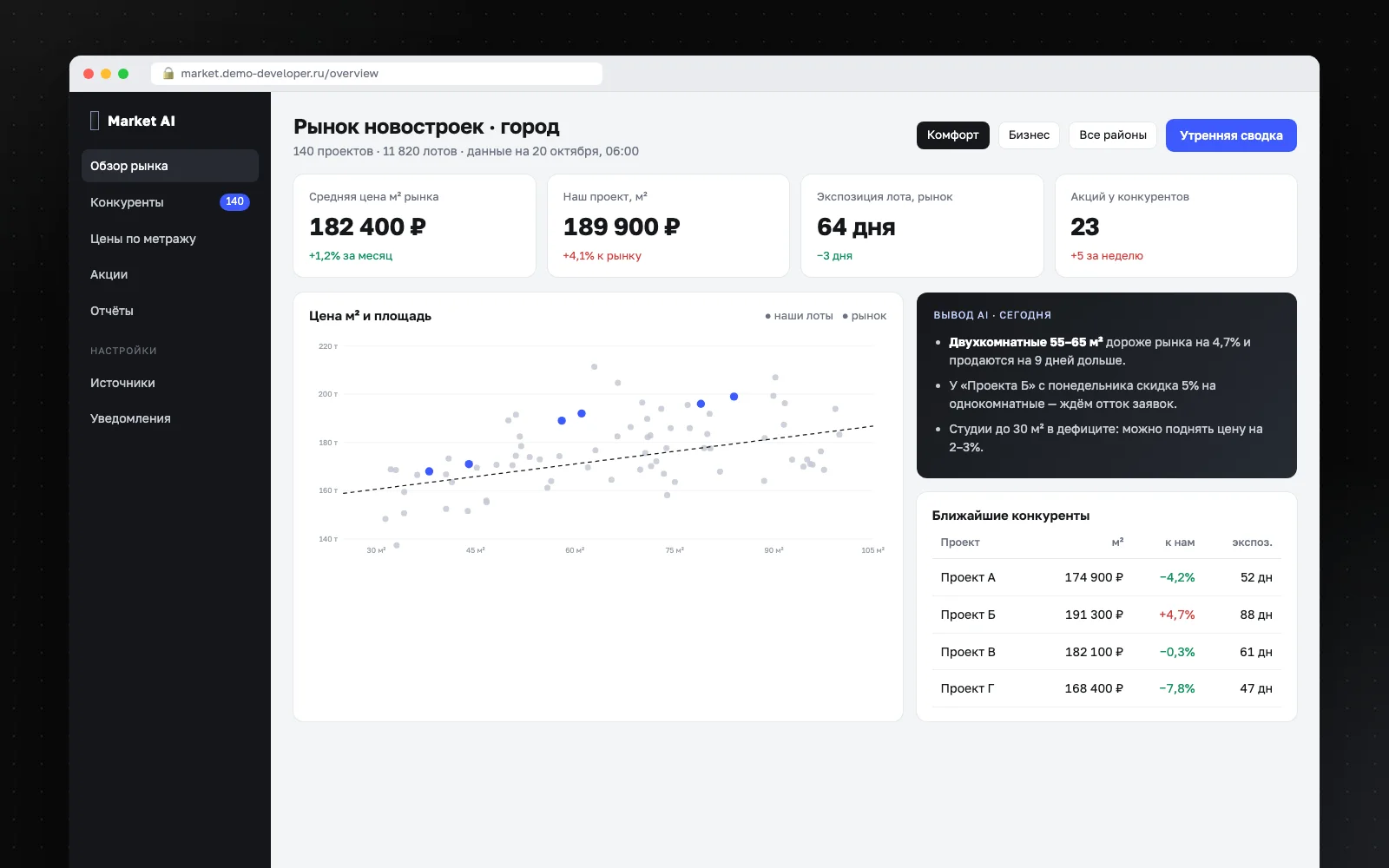Click the Экспозиция лота 64 дня card

922,226
